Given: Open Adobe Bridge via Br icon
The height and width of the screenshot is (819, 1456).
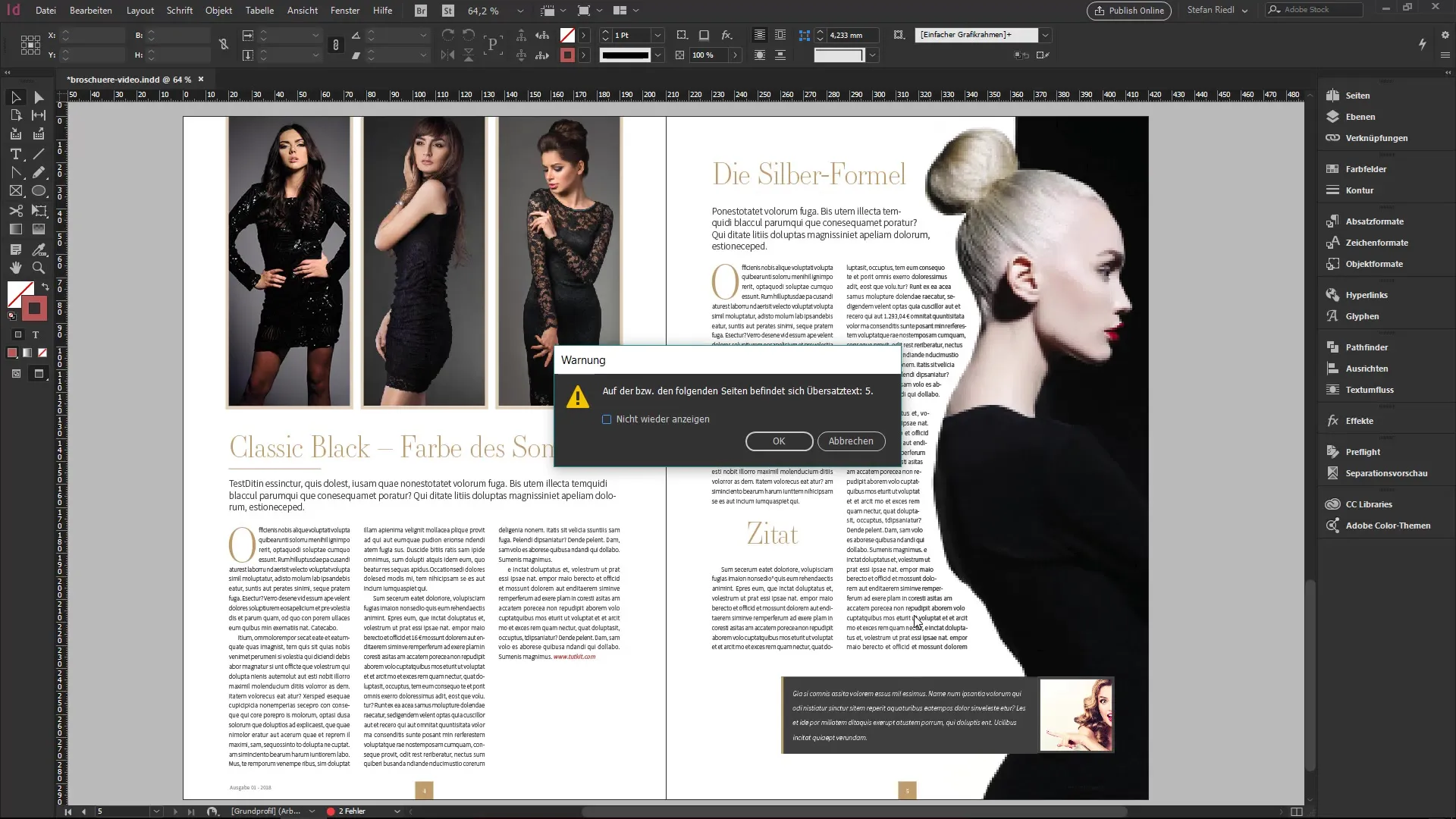Looking at the screenshot, I should [421, 11].
